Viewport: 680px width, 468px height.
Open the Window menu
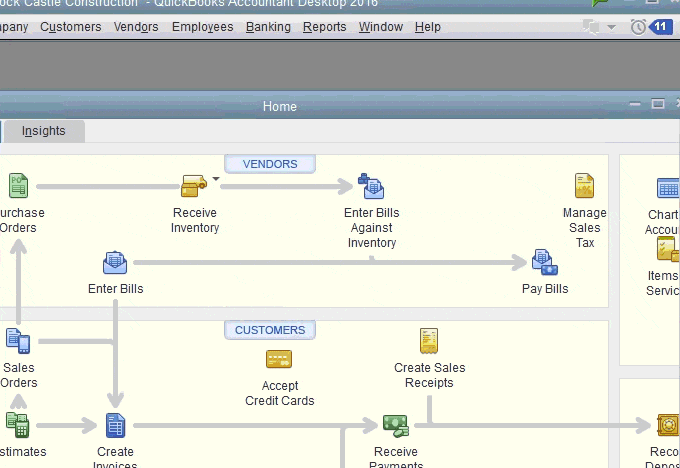[x=381, y=27]
